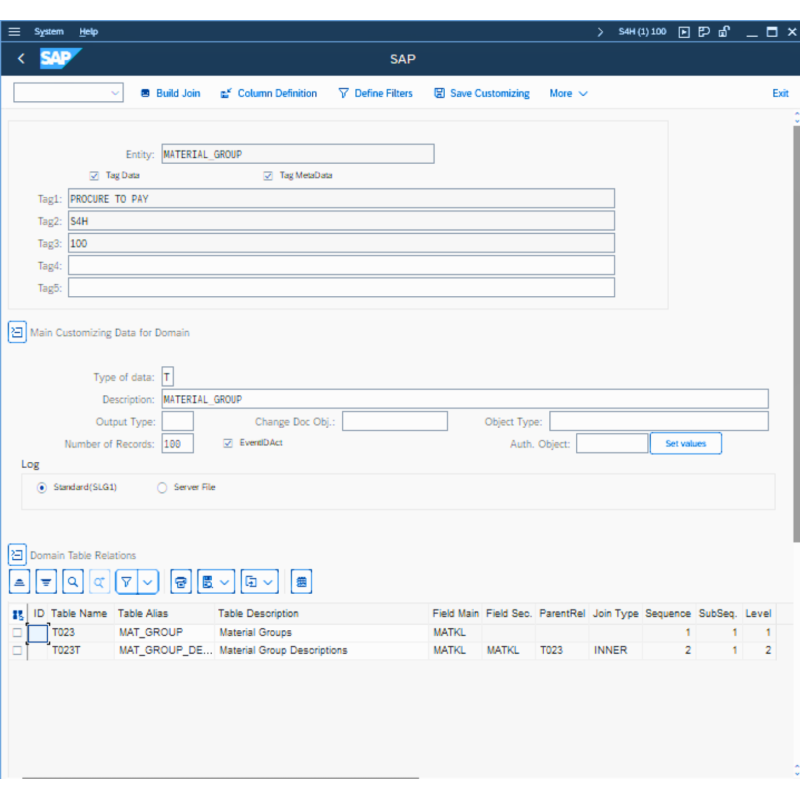Viewport: 800px width, 800px height.
Task: Collapse the Domain Table Relations section icon
Action: coord(17,555)
